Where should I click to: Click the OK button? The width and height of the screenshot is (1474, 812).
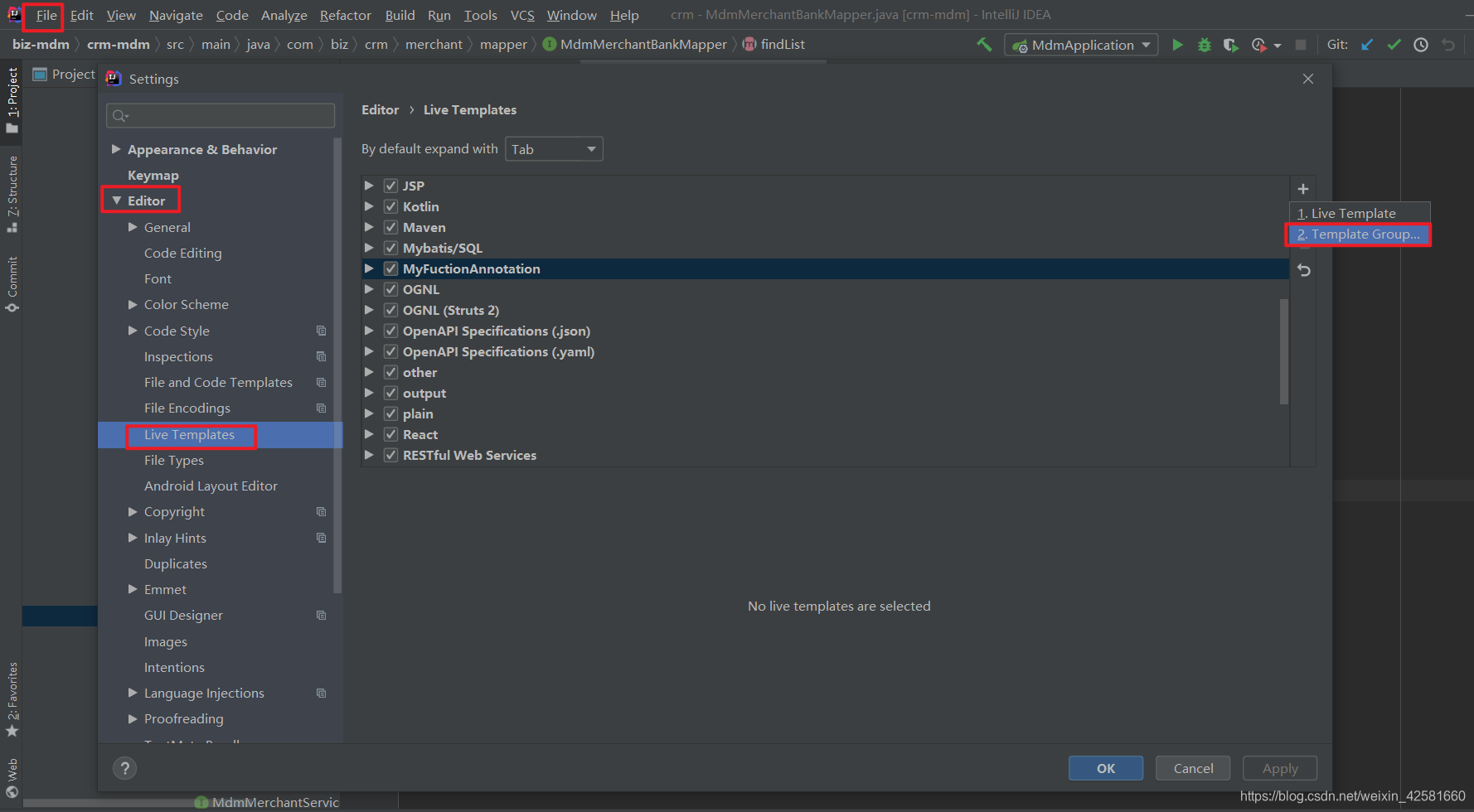(x=1106, y=768)
